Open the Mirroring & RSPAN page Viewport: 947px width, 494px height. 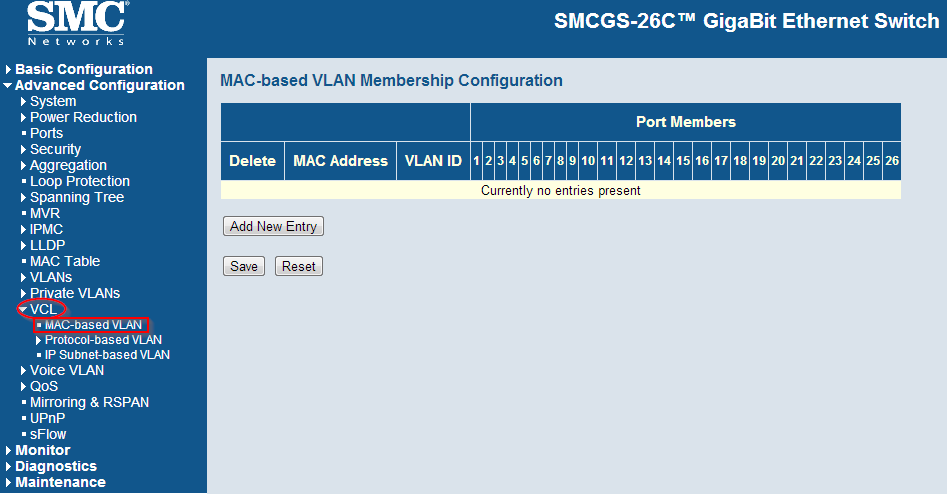[89, 402]
